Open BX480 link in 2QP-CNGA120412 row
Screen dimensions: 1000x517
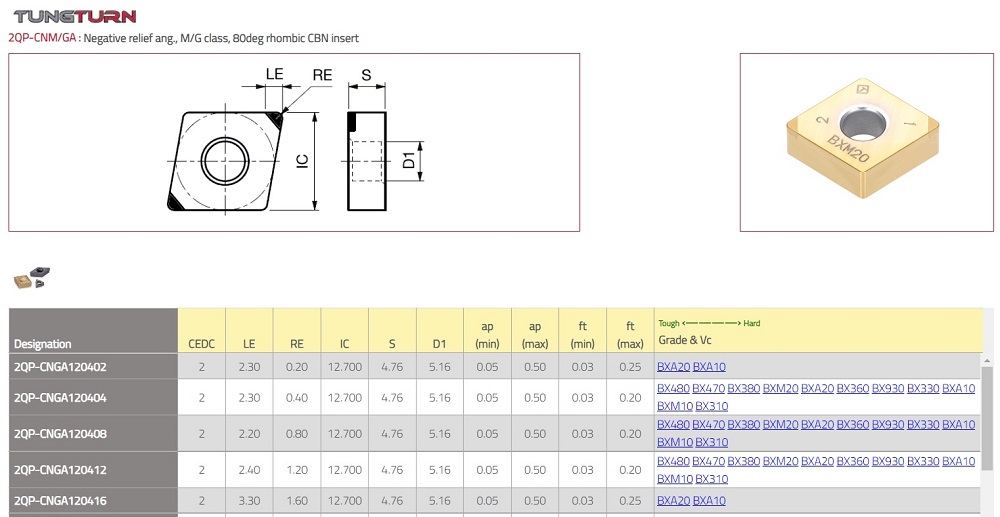pyautogui.click(x=673, y=461)
